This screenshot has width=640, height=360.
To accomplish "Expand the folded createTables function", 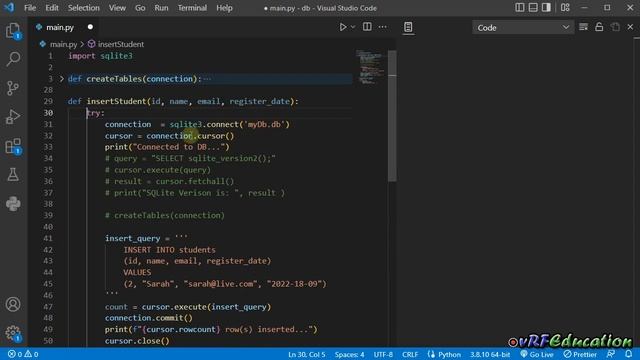I will pyautogui.click(x=62, y=79).
